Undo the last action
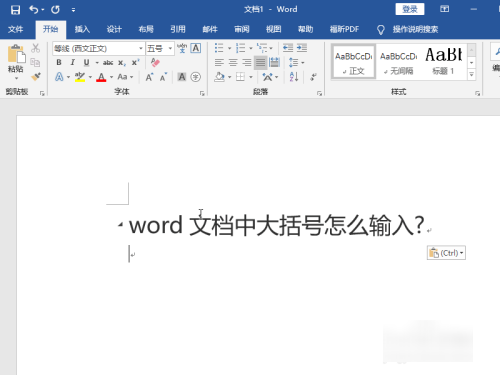500x375 pixels. (x=34, y=9)
